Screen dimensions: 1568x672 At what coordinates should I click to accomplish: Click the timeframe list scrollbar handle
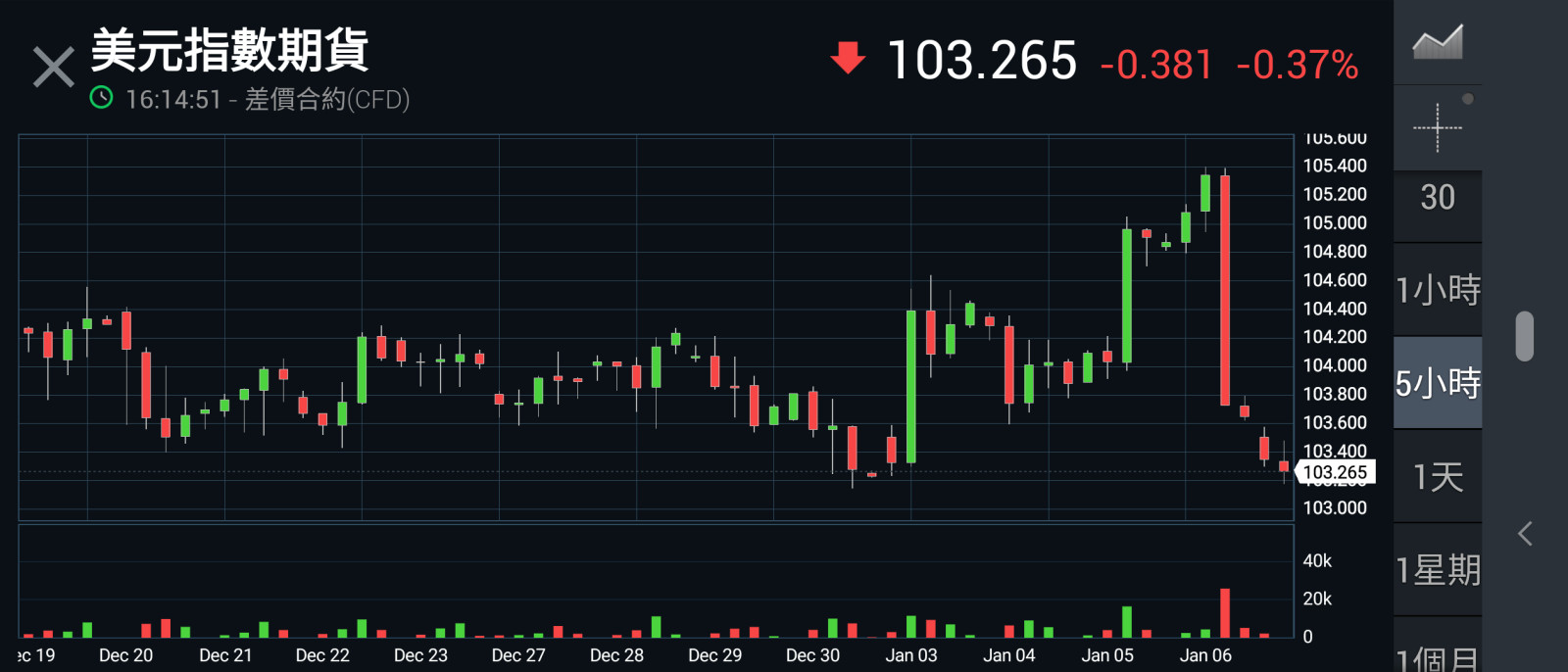coord(1524,336)
